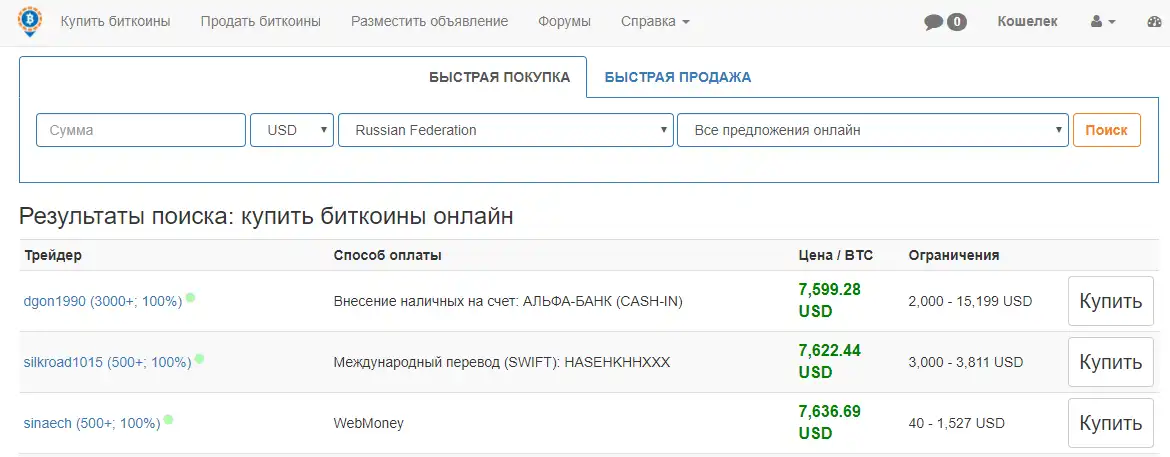The width and height of the screenshot is (1170, 457).
Task: Click the Ограничения column header
Action: click(954, 255)
